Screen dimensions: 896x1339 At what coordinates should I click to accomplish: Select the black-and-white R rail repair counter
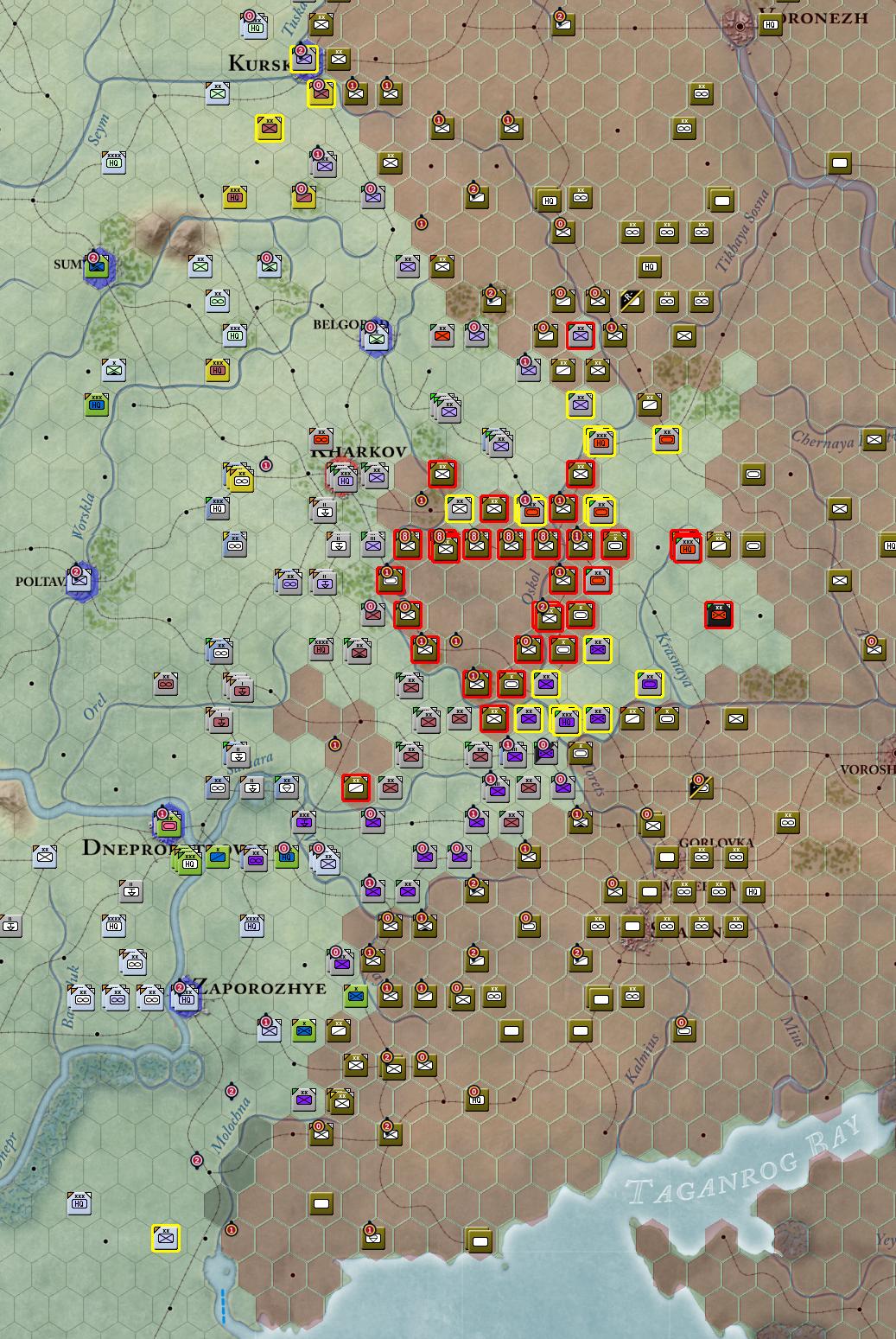632,301
